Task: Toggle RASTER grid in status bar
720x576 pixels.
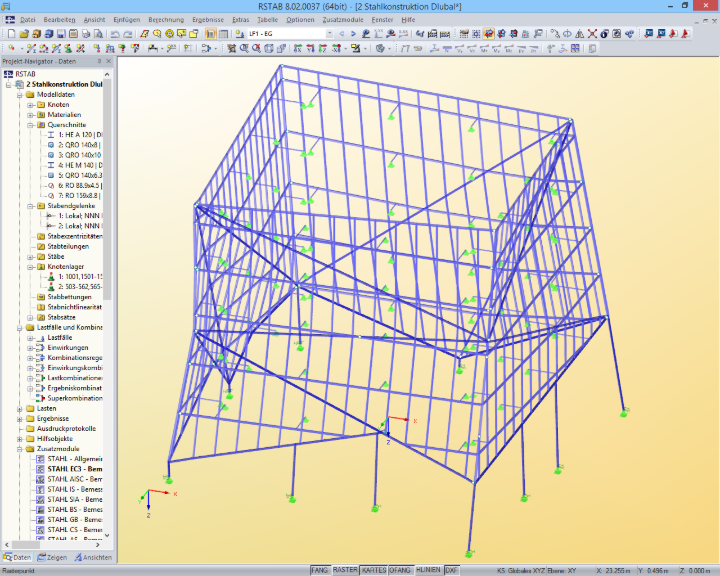Action: tap(345, 570)
